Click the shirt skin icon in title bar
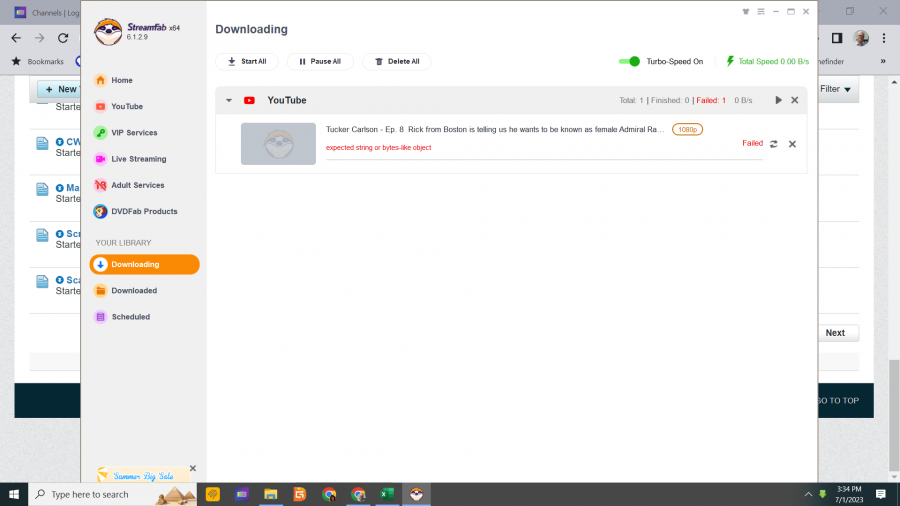 point(746,11)
